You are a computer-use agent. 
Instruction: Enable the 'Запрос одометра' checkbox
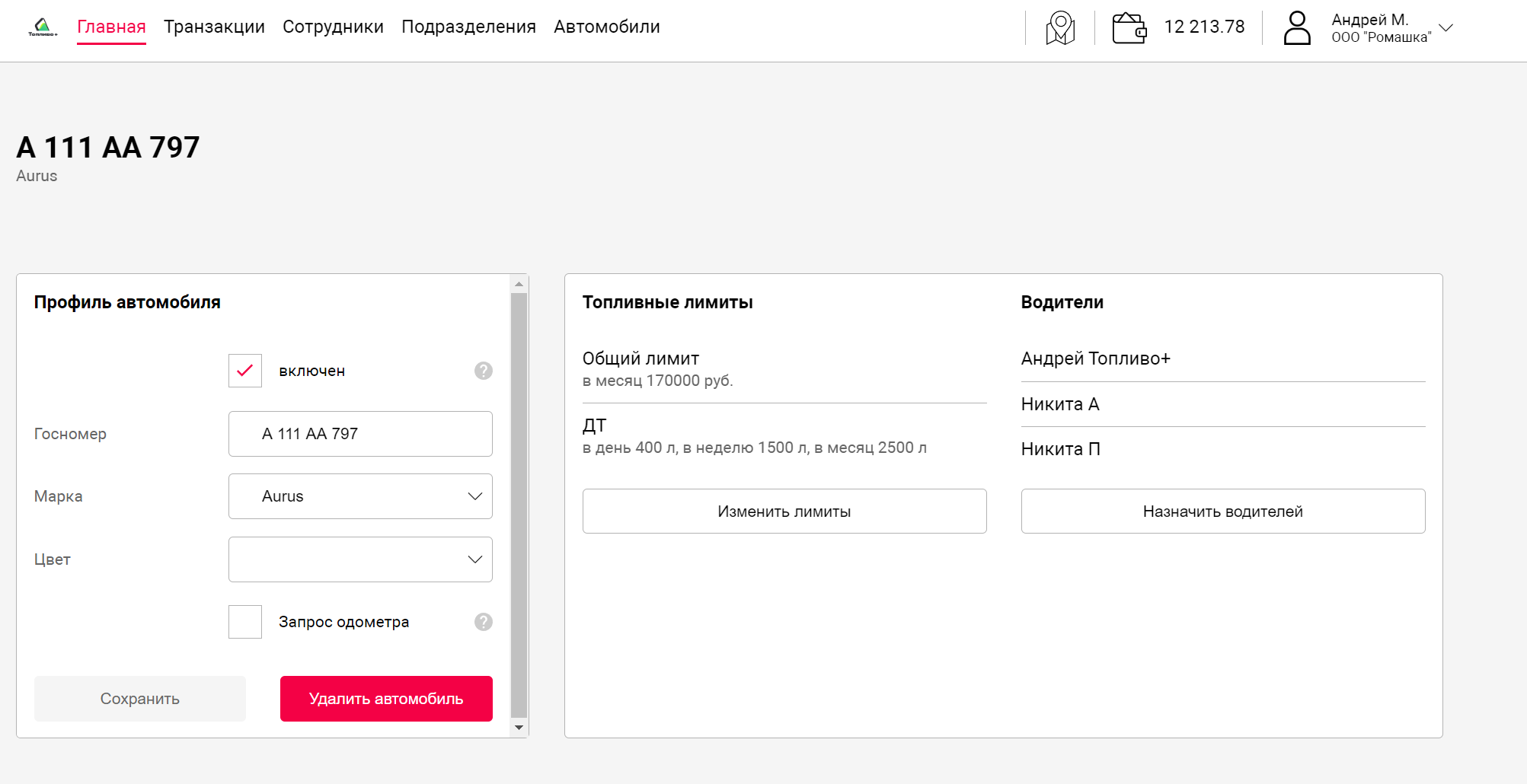click(245, 622)
